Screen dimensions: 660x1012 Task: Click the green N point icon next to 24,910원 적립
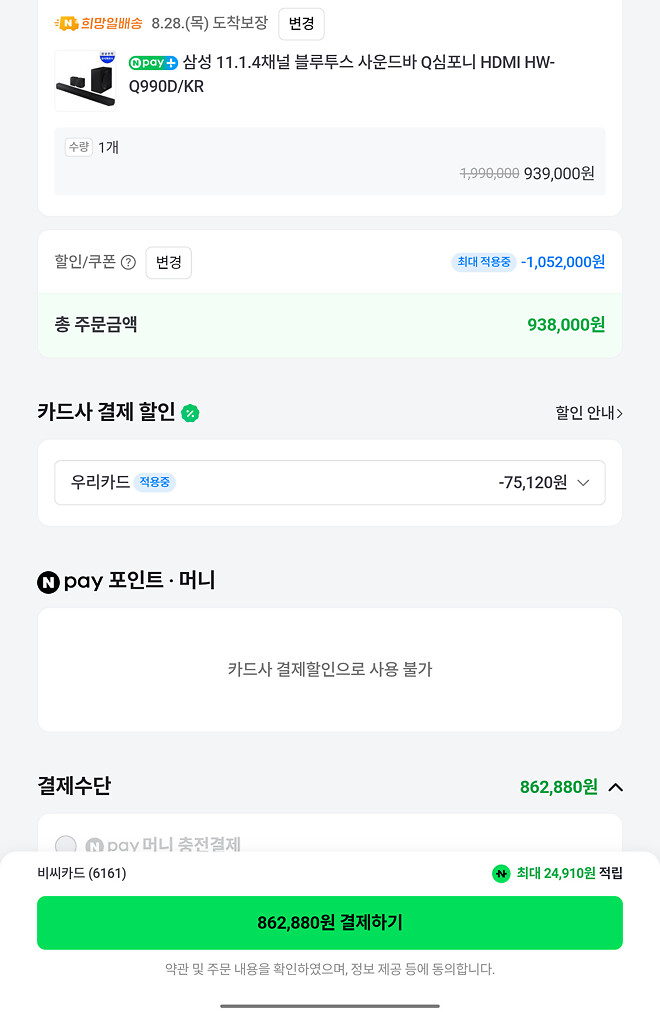click(501, 873)
